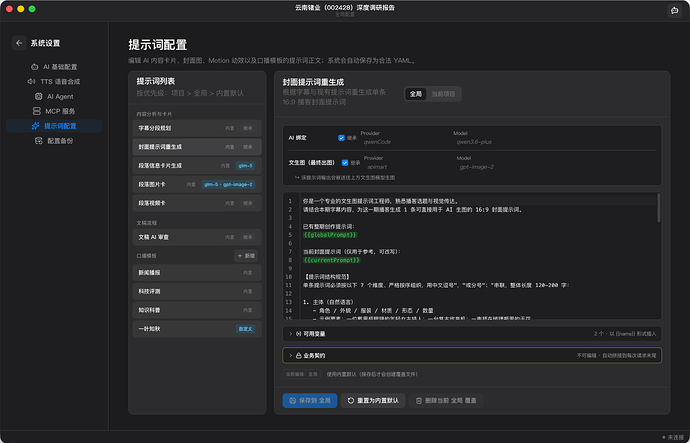Switch to the 全局 scope tab
This screenshot has height=443, width=690.
[x=416, y=94]
